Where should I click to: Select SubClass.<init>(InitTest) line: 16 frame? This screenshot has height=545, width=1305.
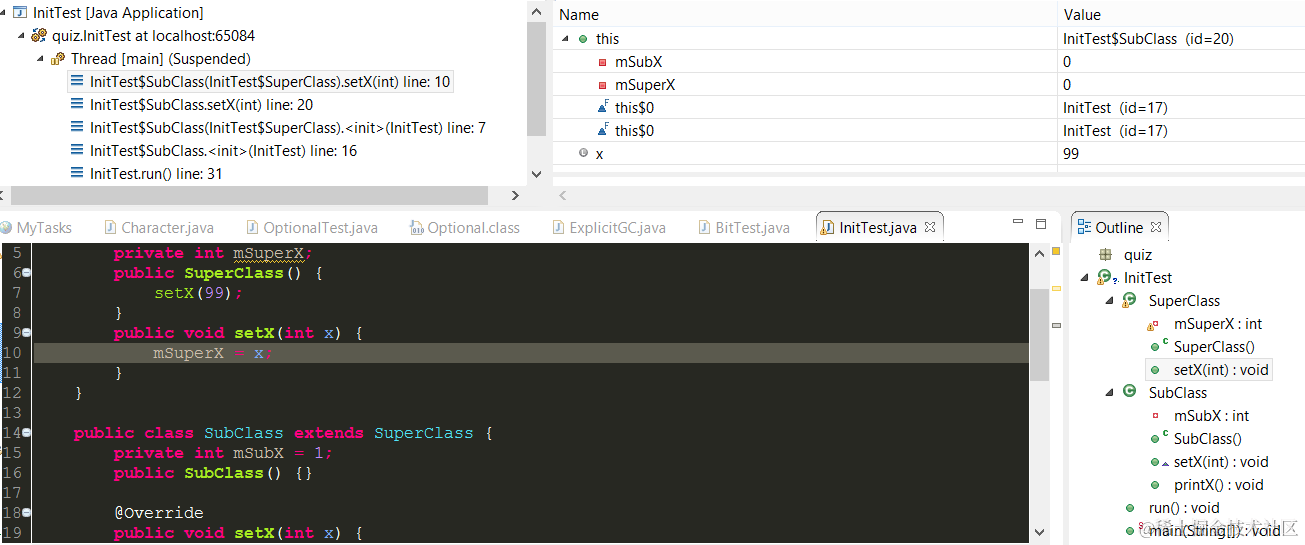223,151
